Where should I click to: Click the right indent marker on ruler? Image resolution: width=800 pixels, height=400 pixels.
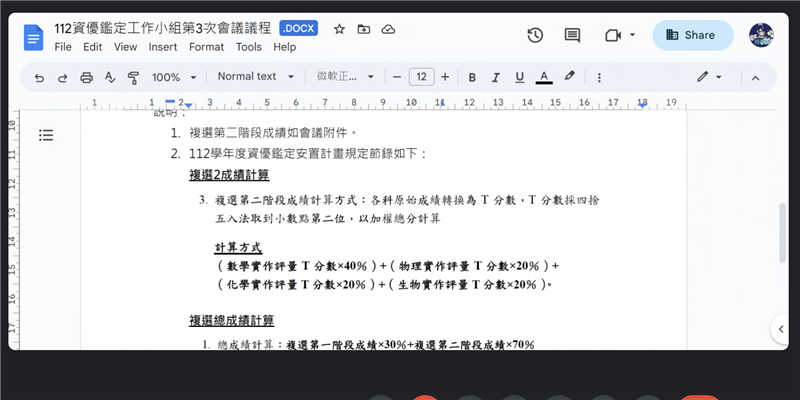click(642, 105)
